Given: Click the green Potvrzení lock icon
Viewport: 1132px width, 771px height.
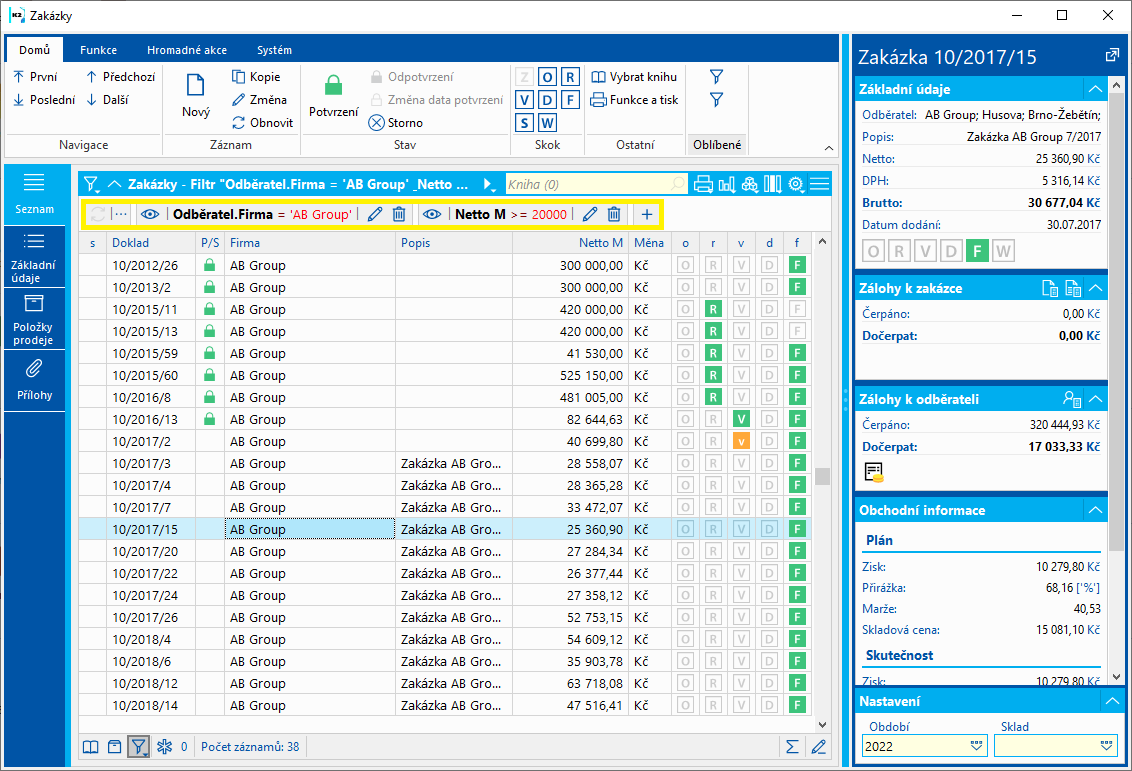Looking at the screenshot, I should click(333, 87).
